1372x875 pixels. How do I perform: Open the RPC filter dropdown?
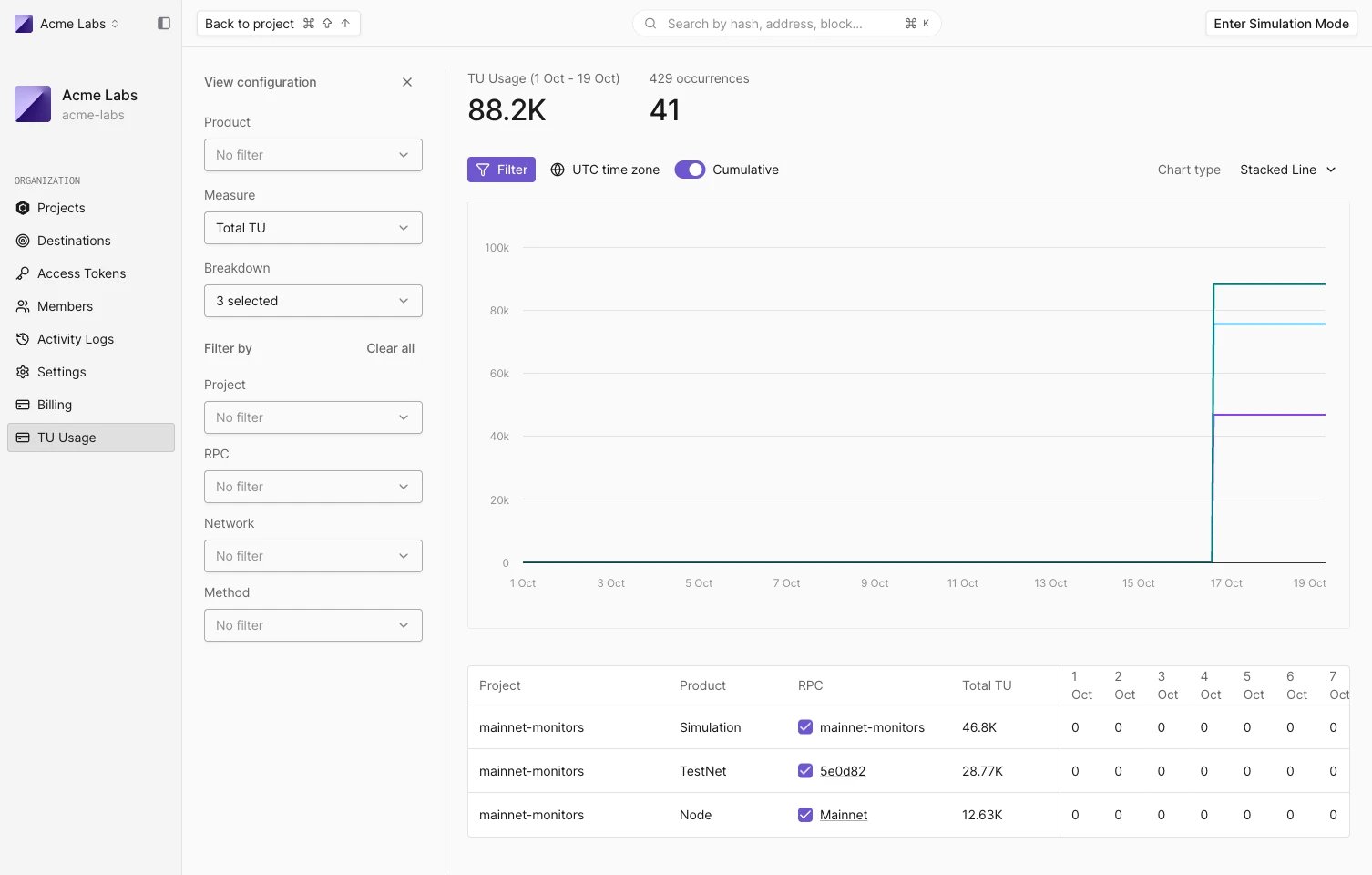click(x=313, y=487)
